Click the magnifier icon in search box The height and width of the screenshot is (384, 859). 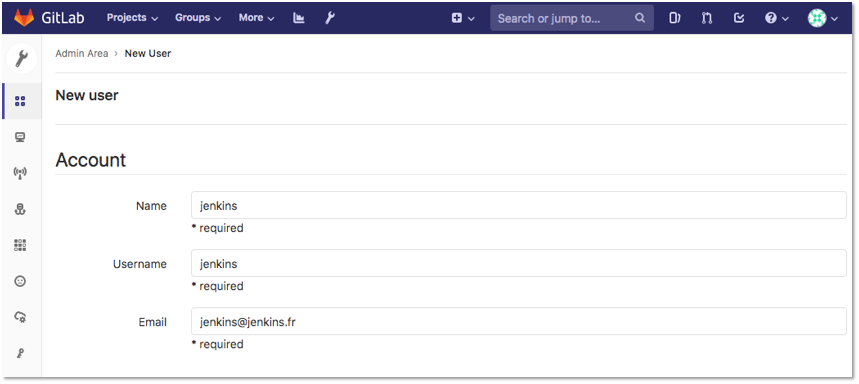click(x=640, y=18)
